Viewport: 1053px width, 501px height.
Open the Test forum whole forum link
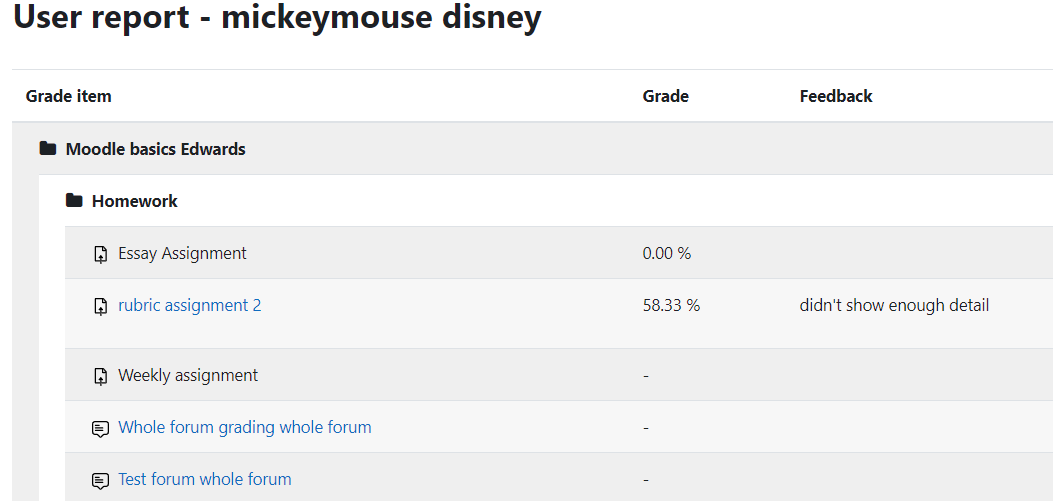click(205, 479)
